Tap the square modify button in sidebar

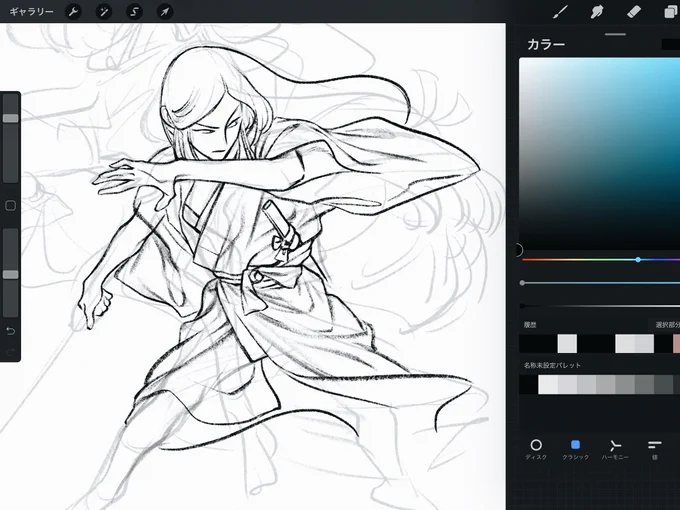[11, 206]
